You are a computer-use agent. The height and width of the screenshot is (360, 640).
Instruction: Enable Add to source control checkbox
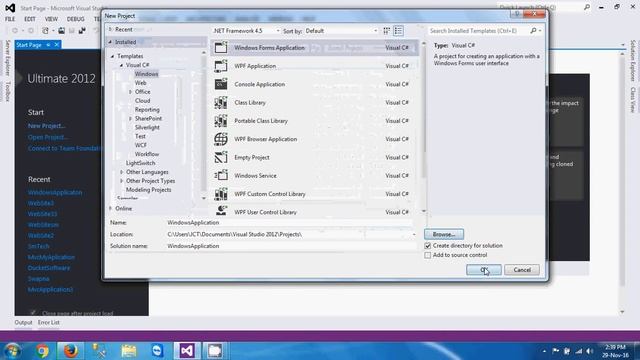click(x=428, y=255)
